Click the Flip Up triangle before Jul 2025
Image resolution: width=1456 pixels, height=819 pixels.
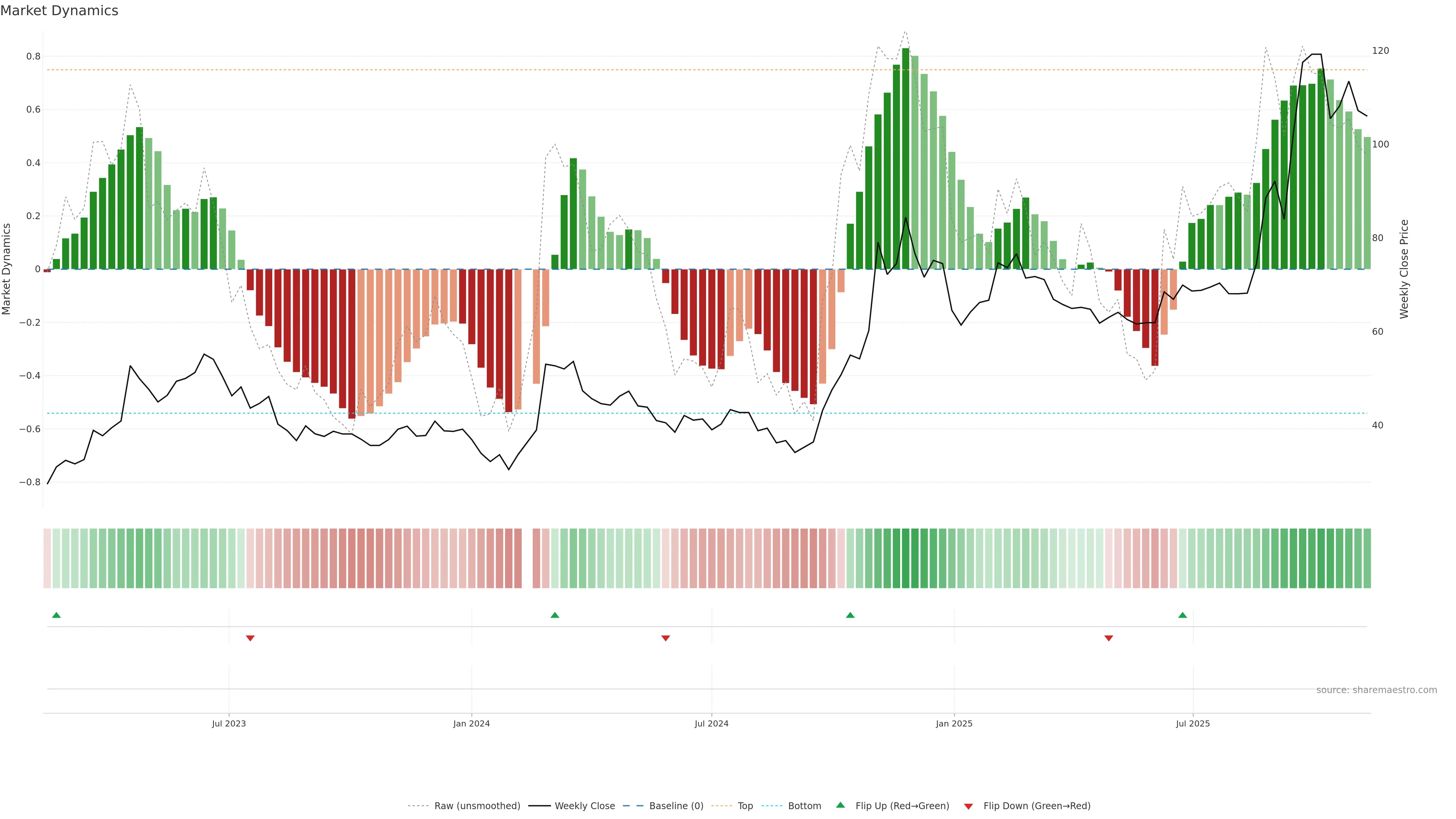click(1183, 615)
